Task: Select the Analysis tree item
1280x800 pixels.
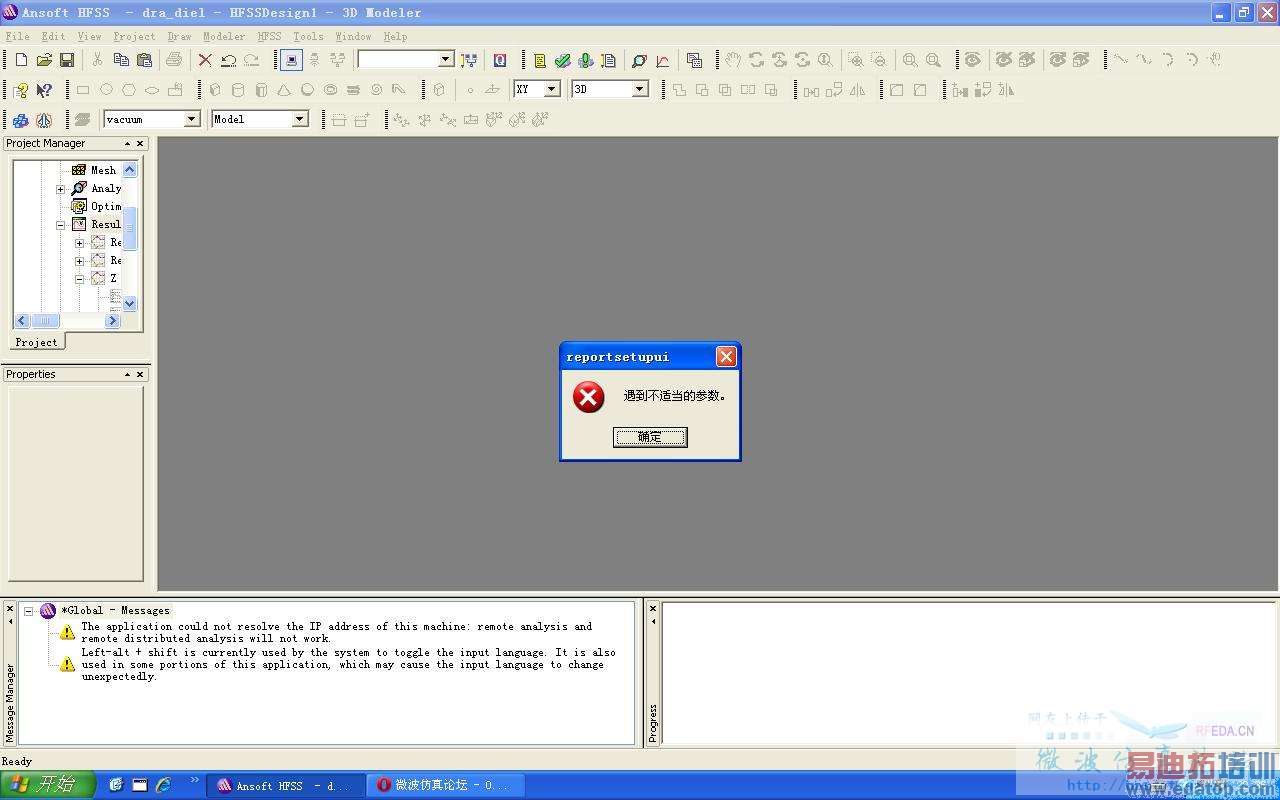Action: tap(96, 188)
